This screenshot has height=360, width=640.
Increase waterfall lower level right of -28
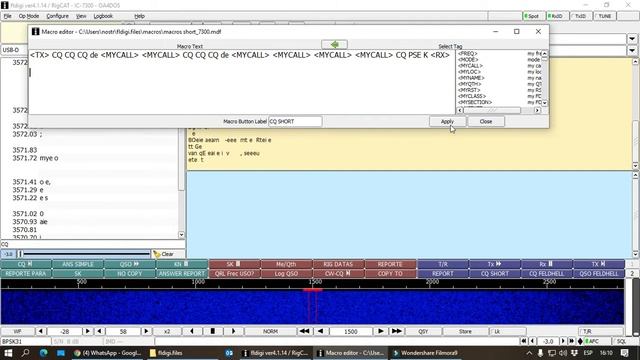[87, 331]
